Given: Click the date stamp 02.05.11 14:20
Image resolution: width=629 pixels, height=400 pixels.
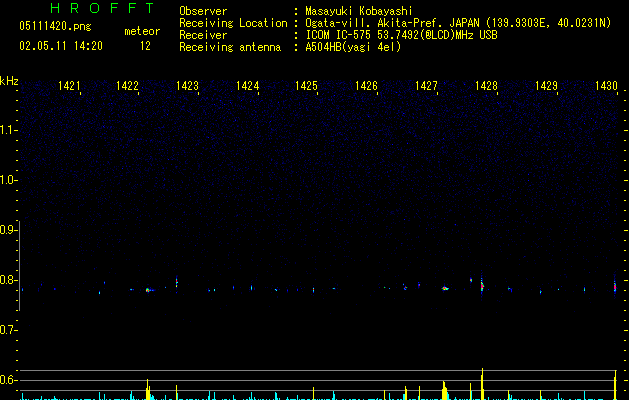Looking at the screenshot, I should tap(61, 46).
